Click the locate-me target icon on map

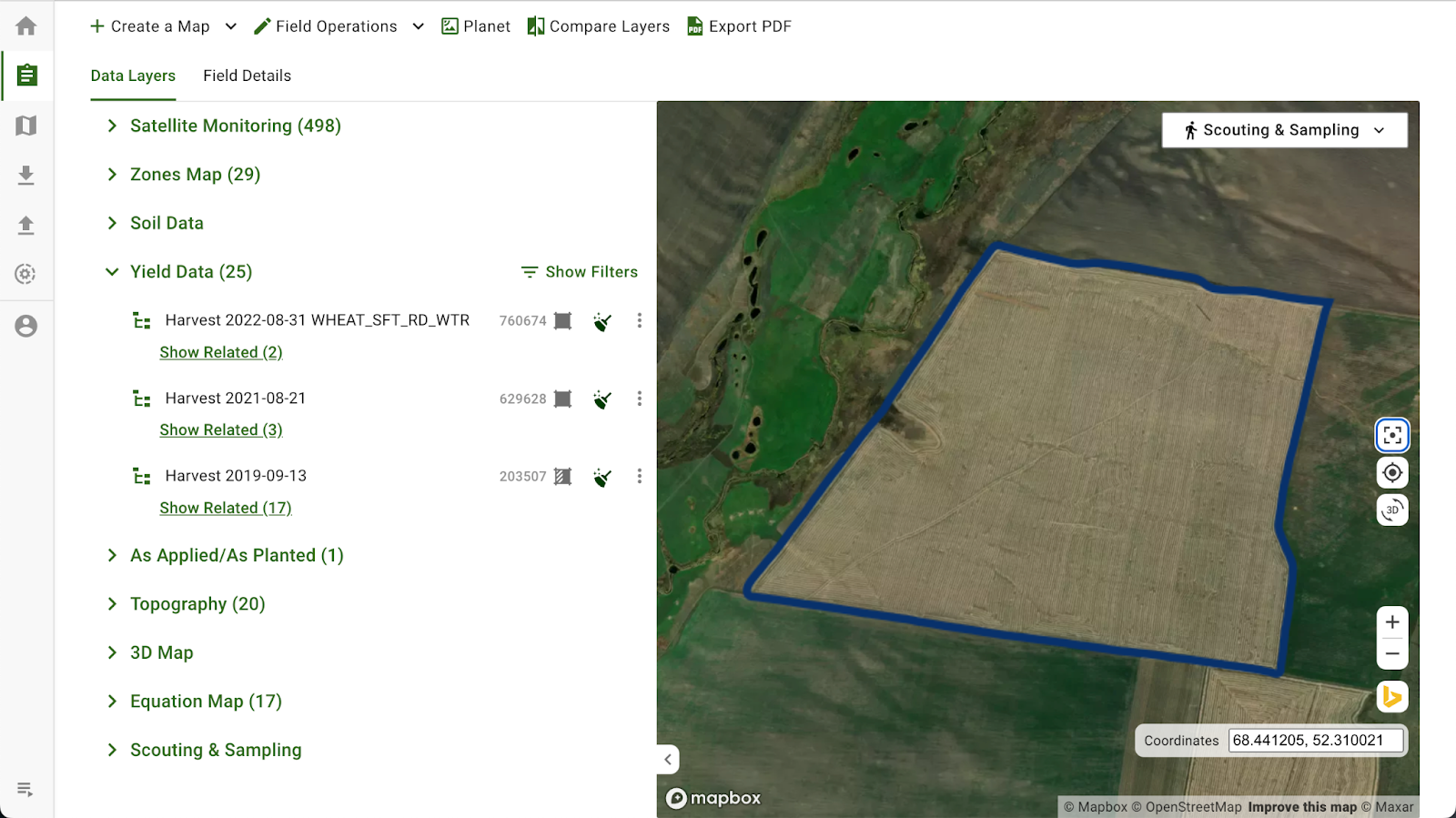tap(1391, 473)
